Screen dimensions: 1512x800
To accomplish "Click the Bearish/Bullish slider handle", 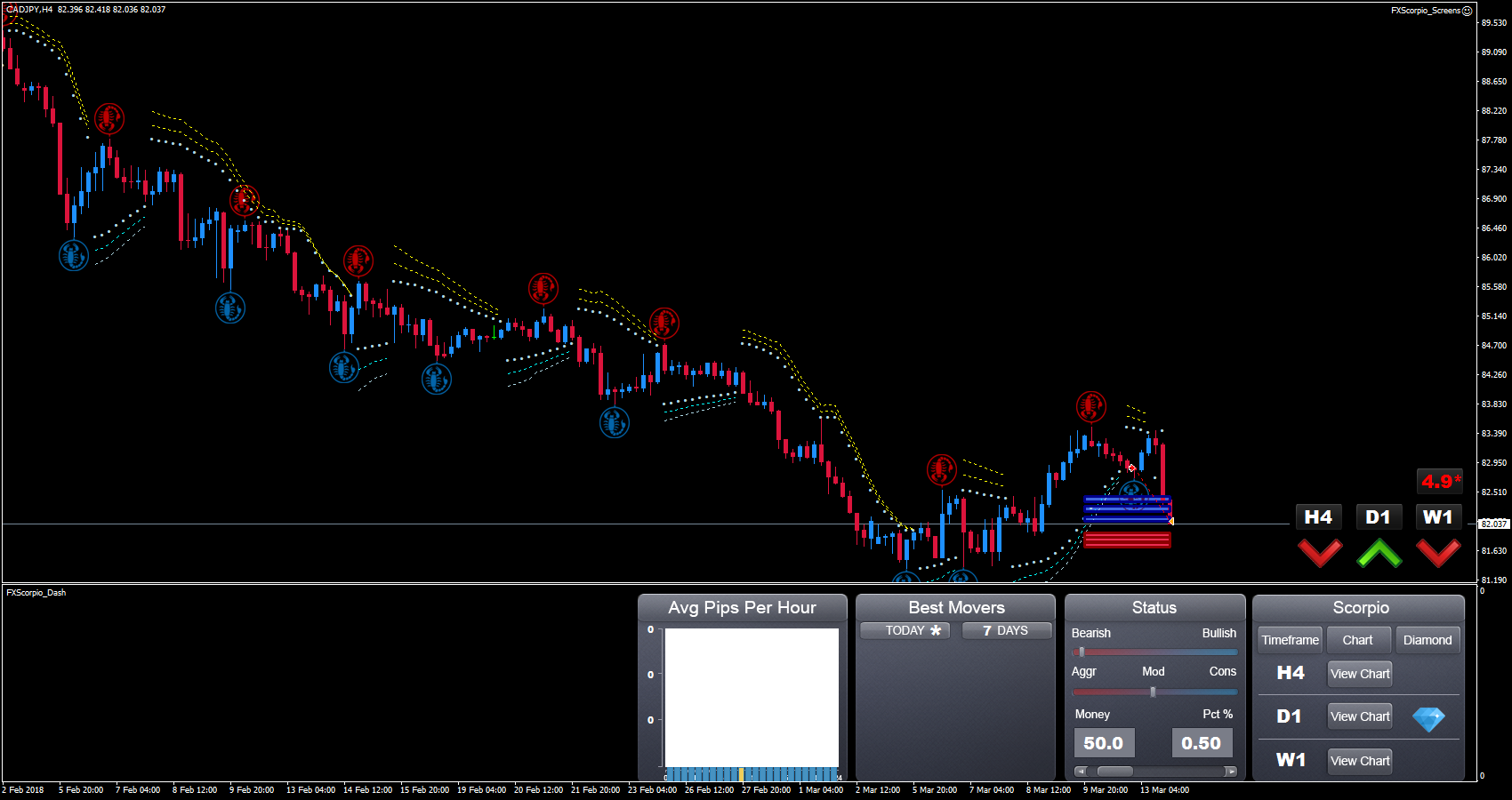I will (1082, 652).
